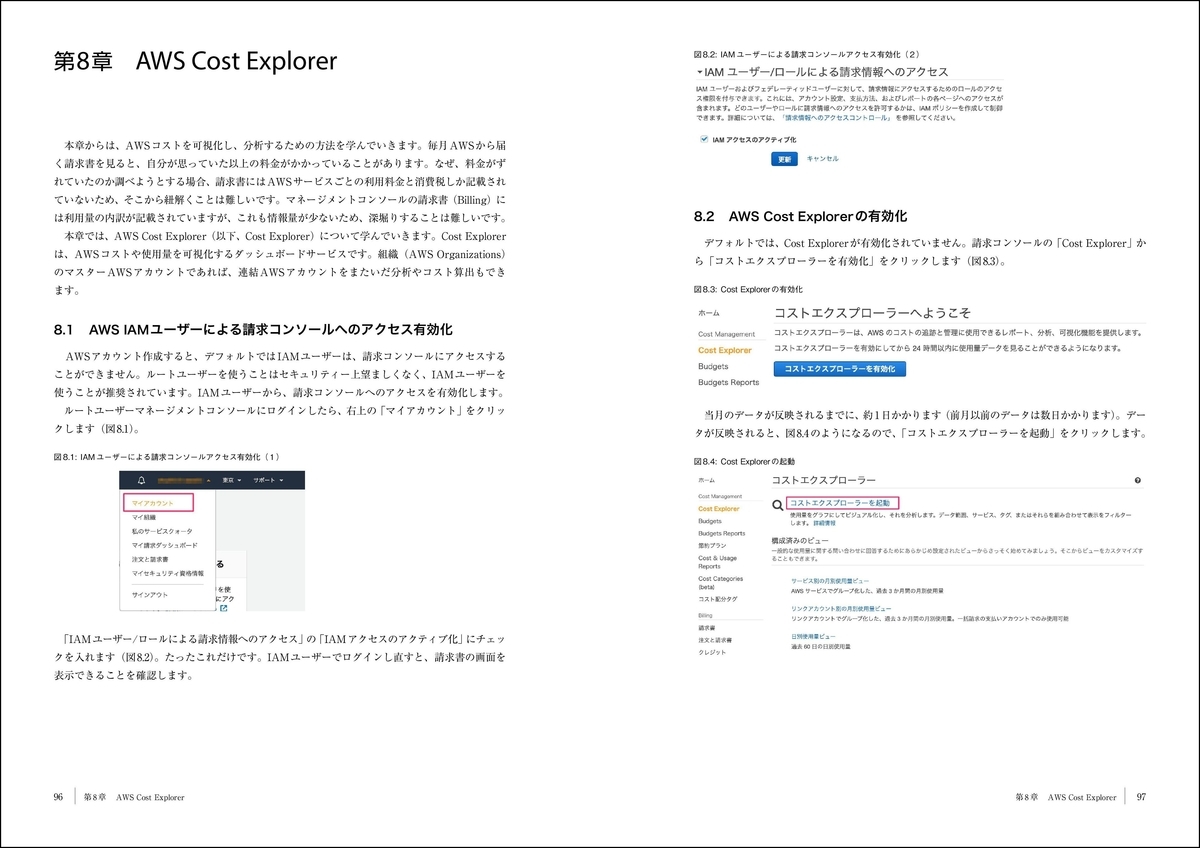
Task: Click the magnifier icon beside コストエクスプローラーを起動
Action: [777, 506]
